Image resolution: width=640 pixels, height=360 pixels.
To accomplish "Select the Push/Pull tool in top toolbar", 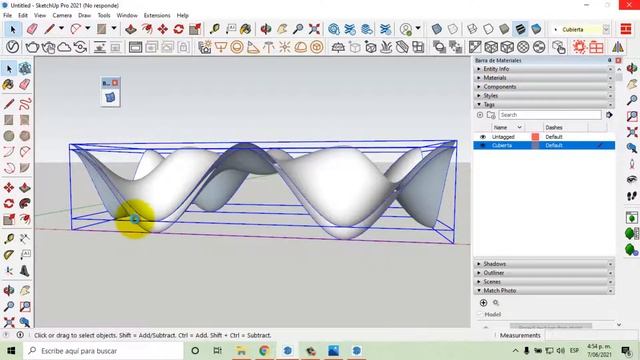I will tap(131, 29).
